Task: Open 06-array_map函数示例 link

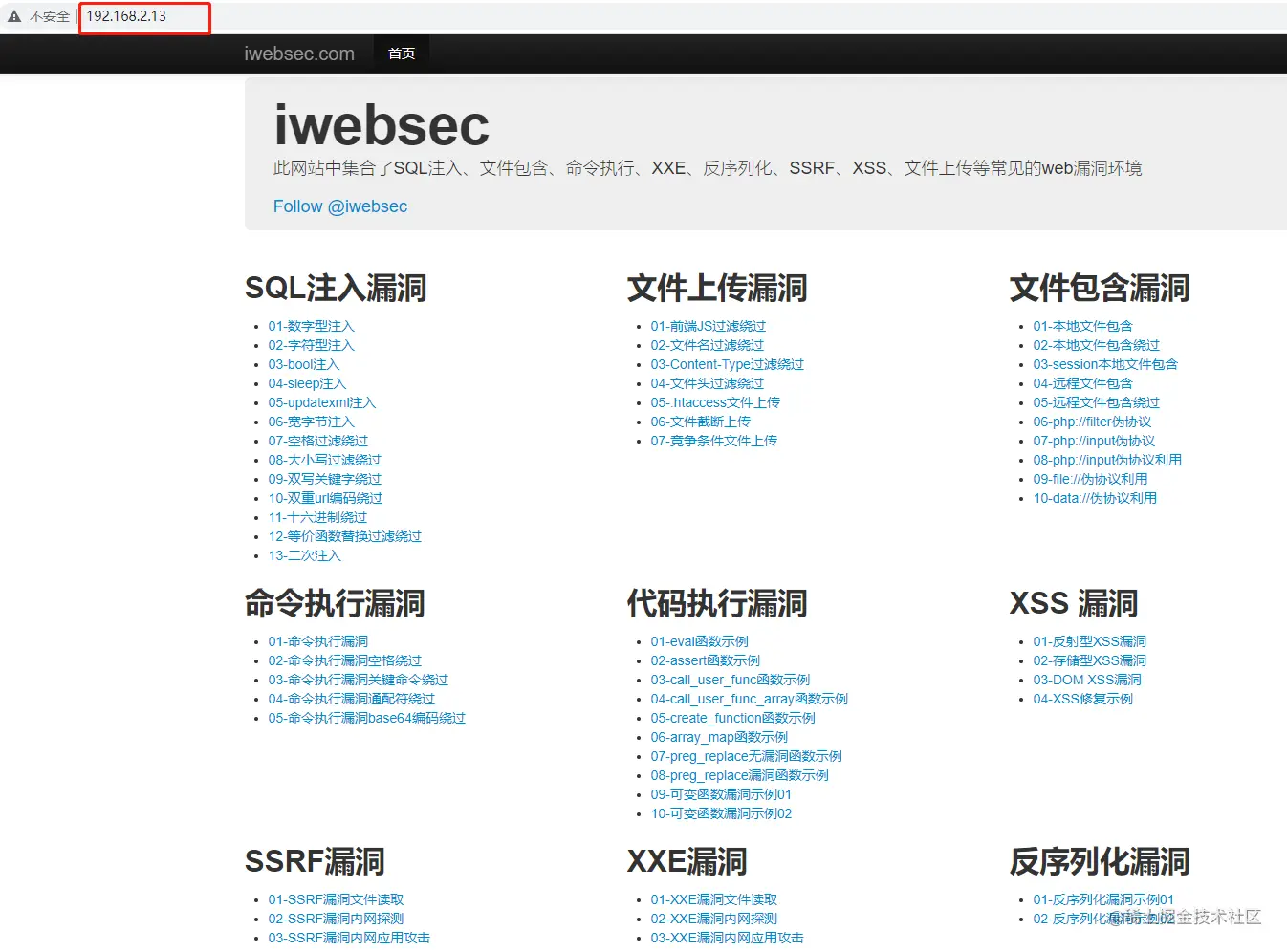Action: click(720, 737)
